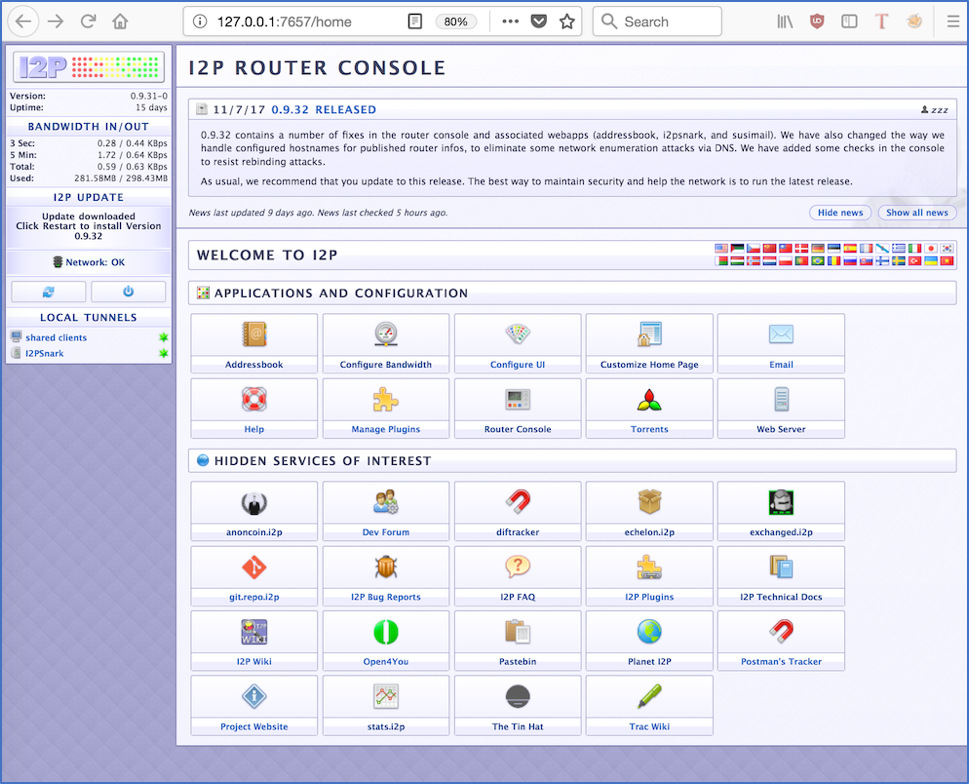The image size is (969, 784).
Task: Open Customize Home Page
Action: pyautogui.click(x=649, y=343)
